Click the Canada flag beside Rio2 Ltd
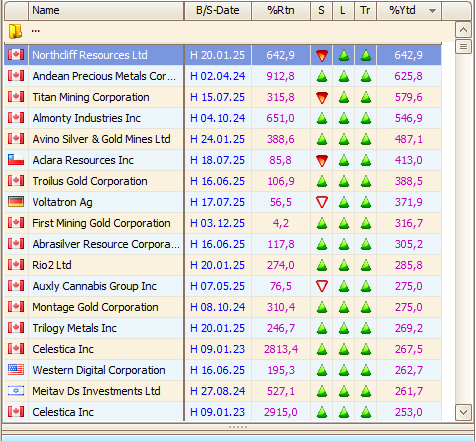The width and height of the screenshot is (476, 441). (x=16, y=265)
